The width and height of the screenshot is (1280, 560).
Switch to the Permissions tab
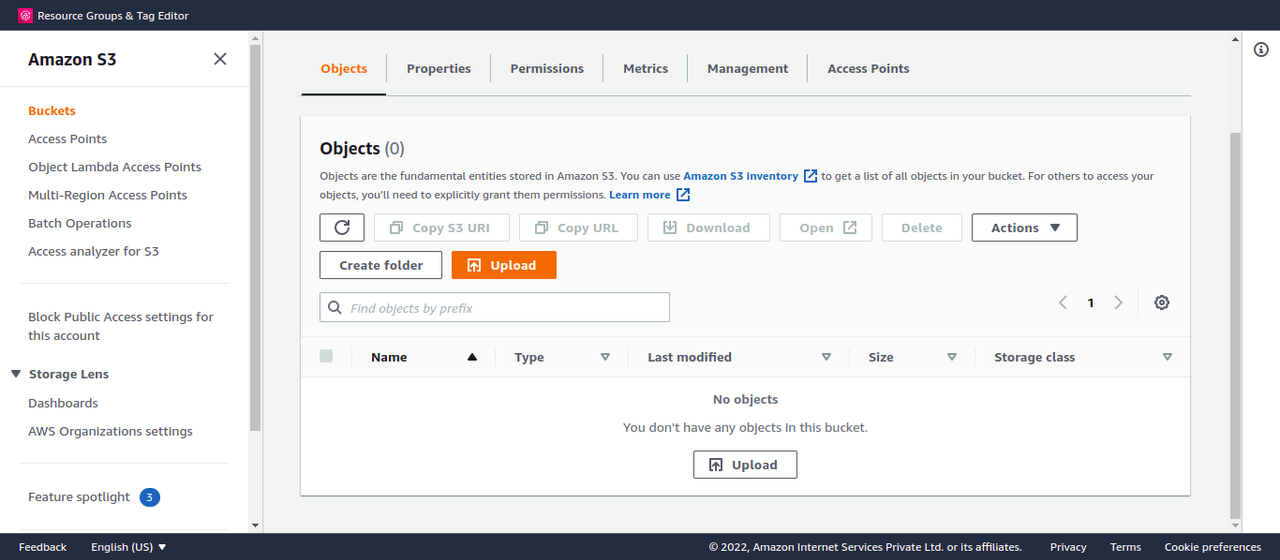coord(547,69)
